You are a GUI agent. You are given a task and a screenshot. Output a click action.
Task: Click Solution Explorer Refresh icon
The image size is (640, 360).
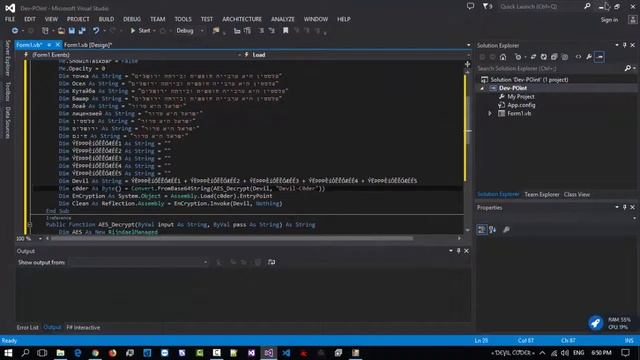point(544,57)
